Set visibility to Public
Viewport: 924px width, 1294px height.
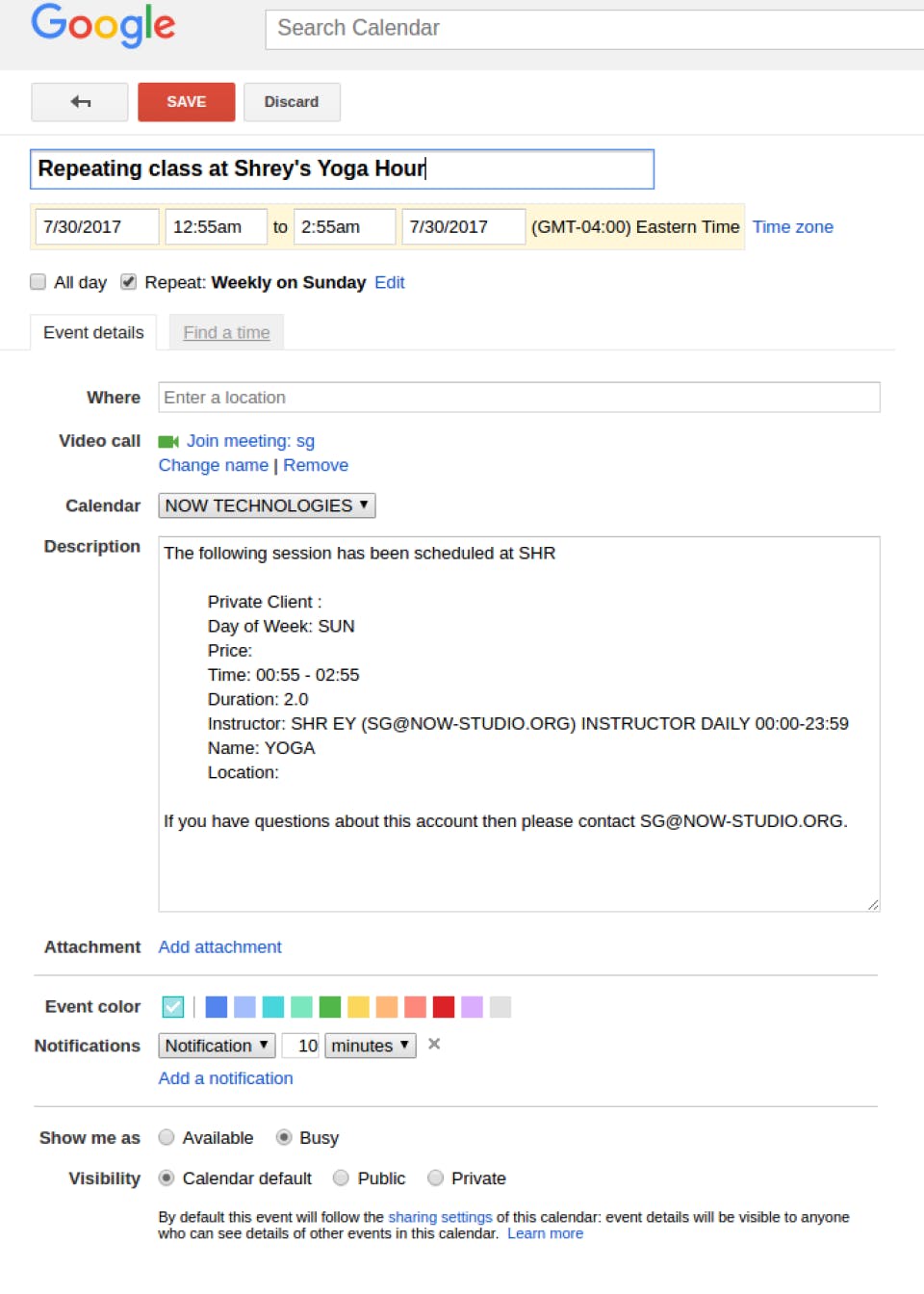(341, 1178)
